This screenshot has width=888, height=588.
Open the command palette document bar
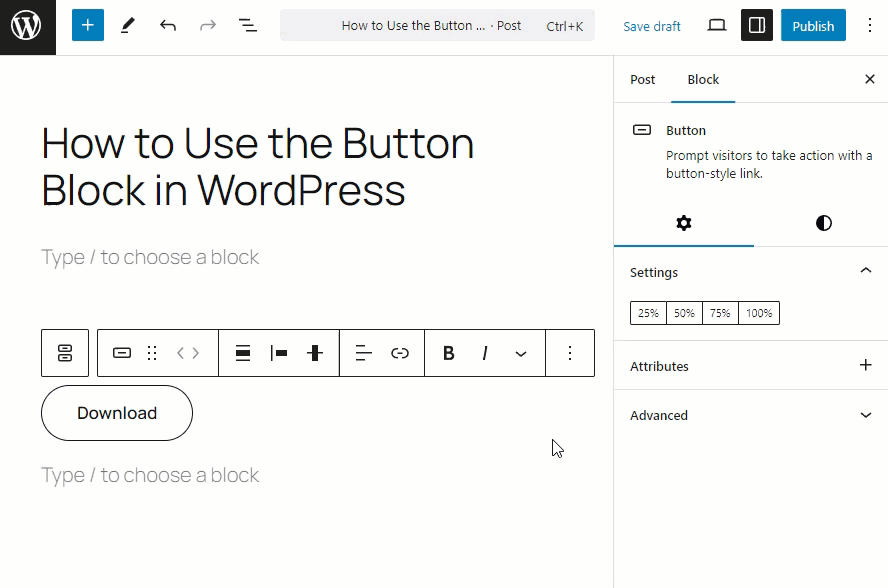pyautogui.click(x=437, y=25)
